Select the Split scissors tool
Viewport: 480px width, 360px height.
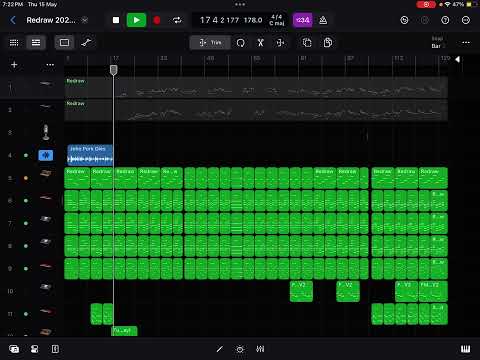click(260, 42)
